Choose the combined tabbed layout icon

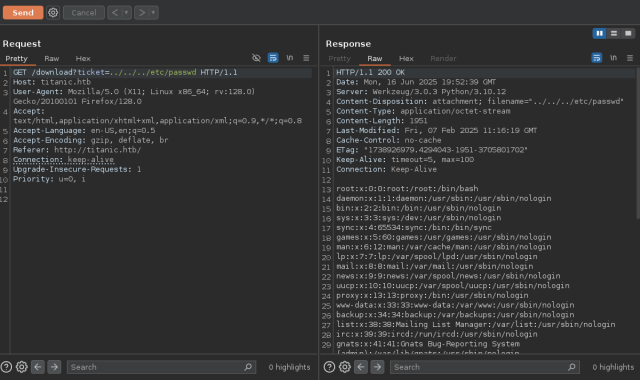628,33
